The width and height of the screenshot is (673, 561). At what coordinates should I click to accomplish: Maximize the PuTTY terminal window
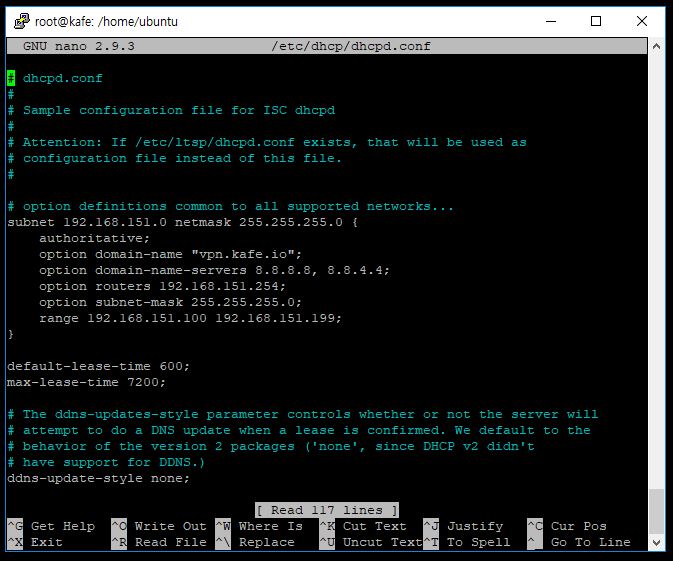pyautogui.click(x=596, y=21)
